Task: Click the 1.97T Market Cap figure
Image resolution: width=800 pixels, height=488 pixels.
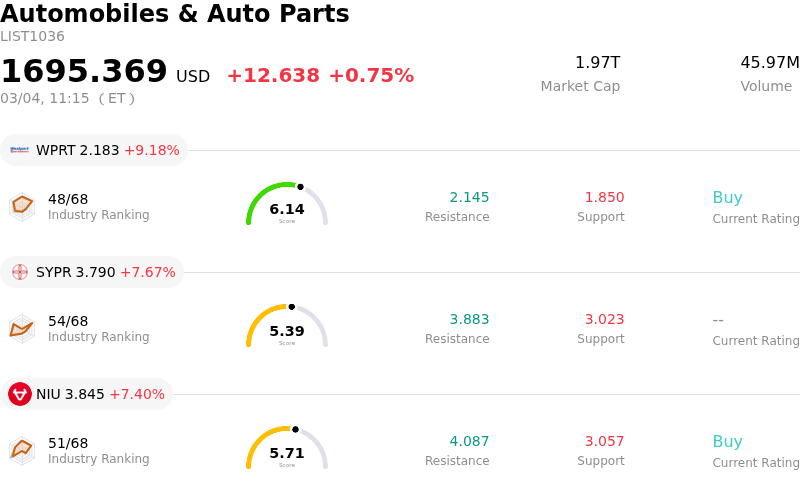Action: point(597,63)
